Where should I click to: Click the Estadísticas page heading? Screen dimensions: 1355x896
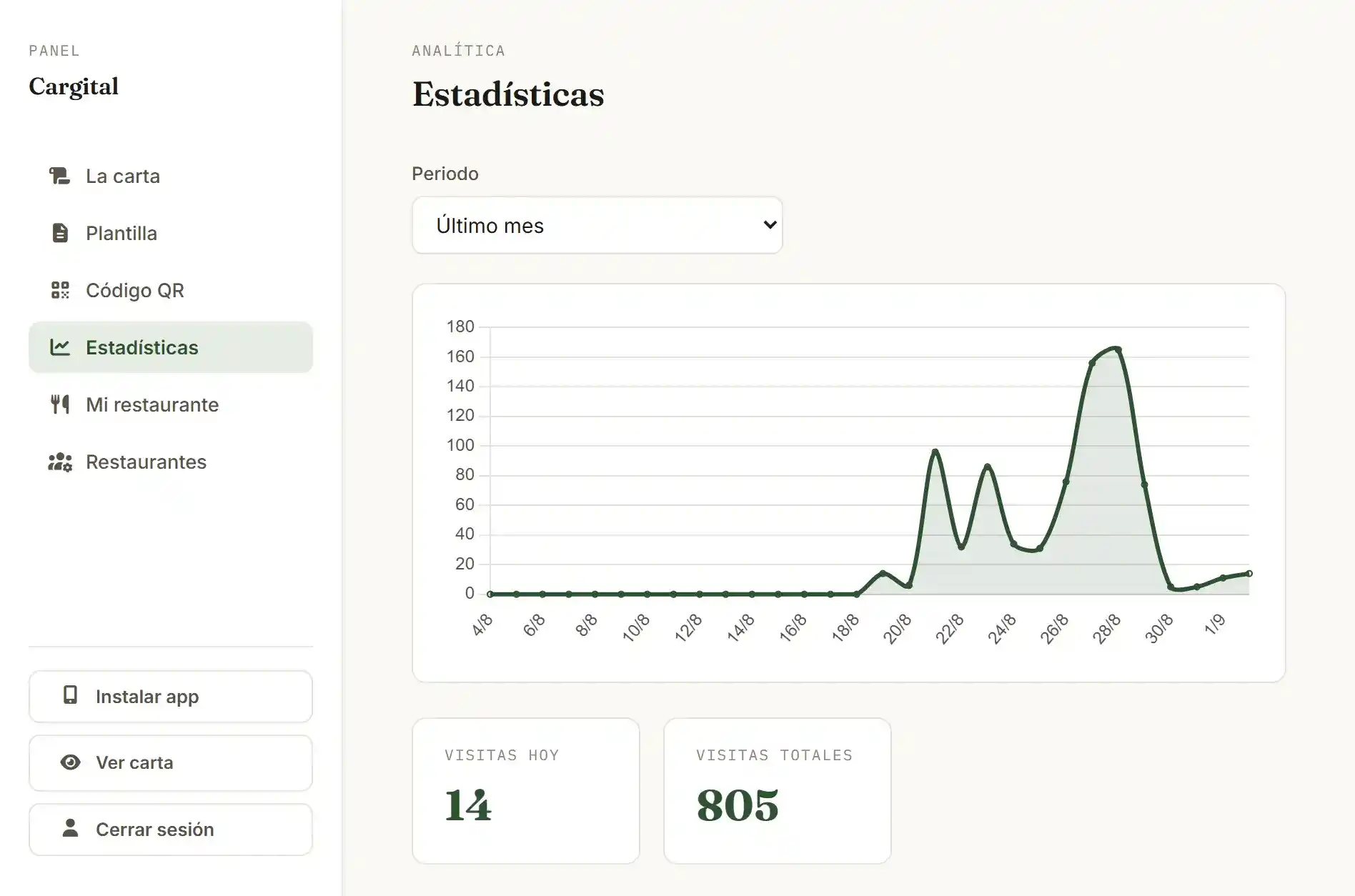point(508,94)
